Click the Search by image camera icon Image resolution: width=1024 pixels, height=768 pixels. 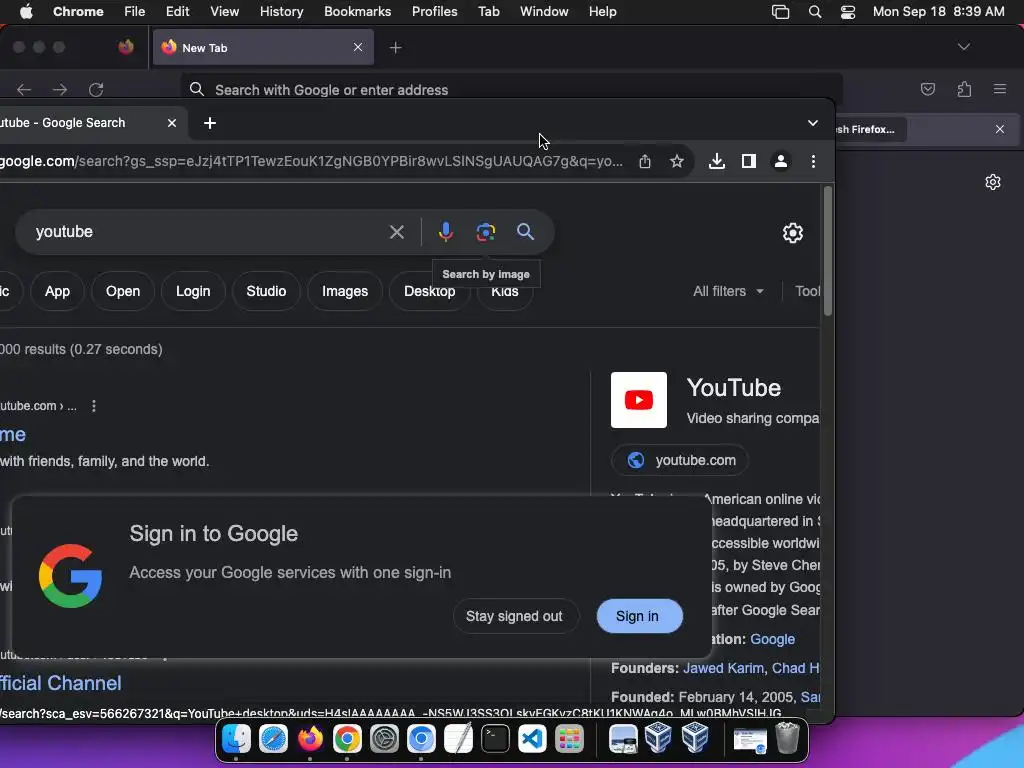(485, 232)
